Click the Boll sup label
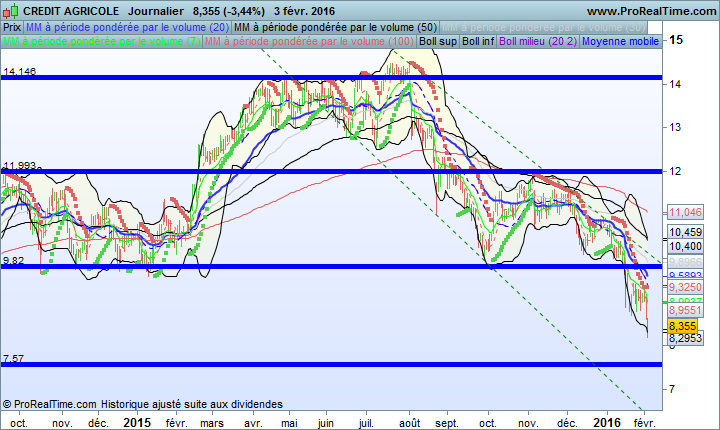This screenshot has height=430, width=720. click(x=438, y=41)
